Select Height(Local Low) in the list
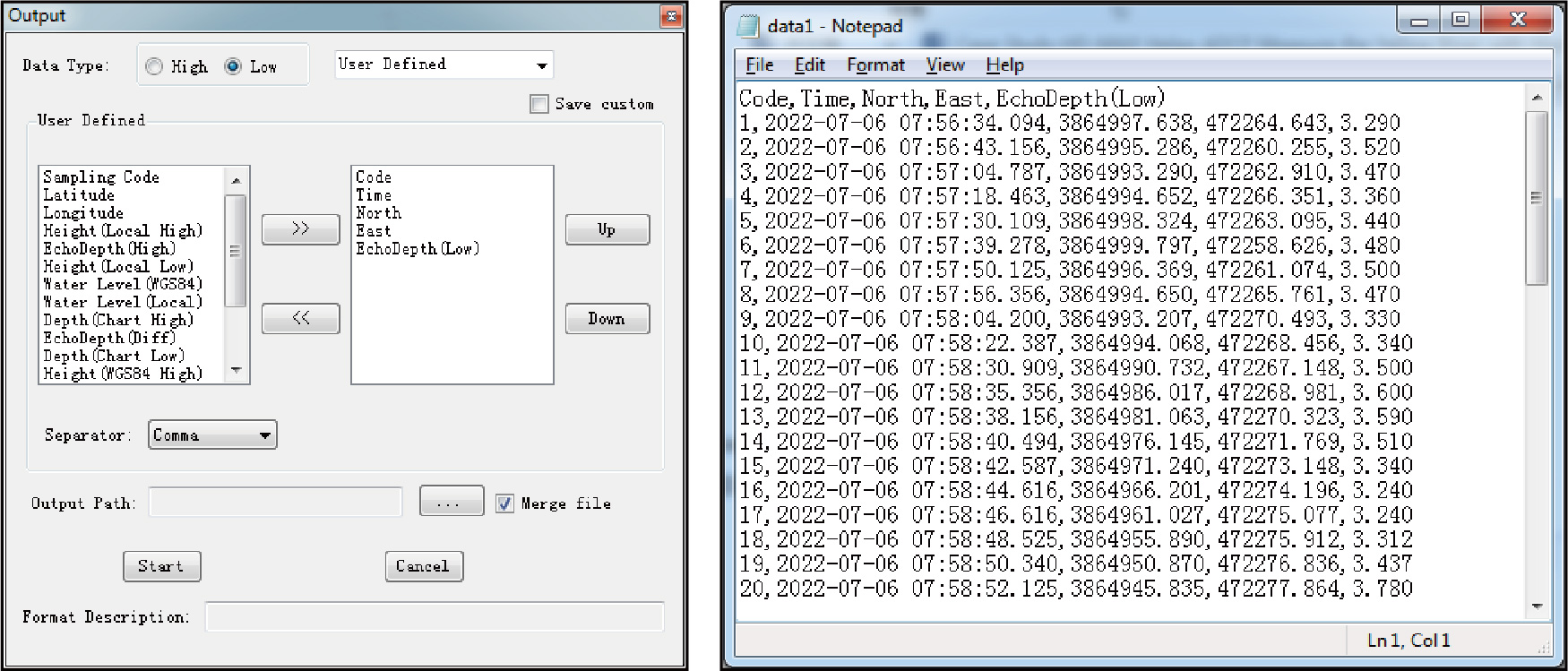The image size is (1568, 671). tap(118, 267)
